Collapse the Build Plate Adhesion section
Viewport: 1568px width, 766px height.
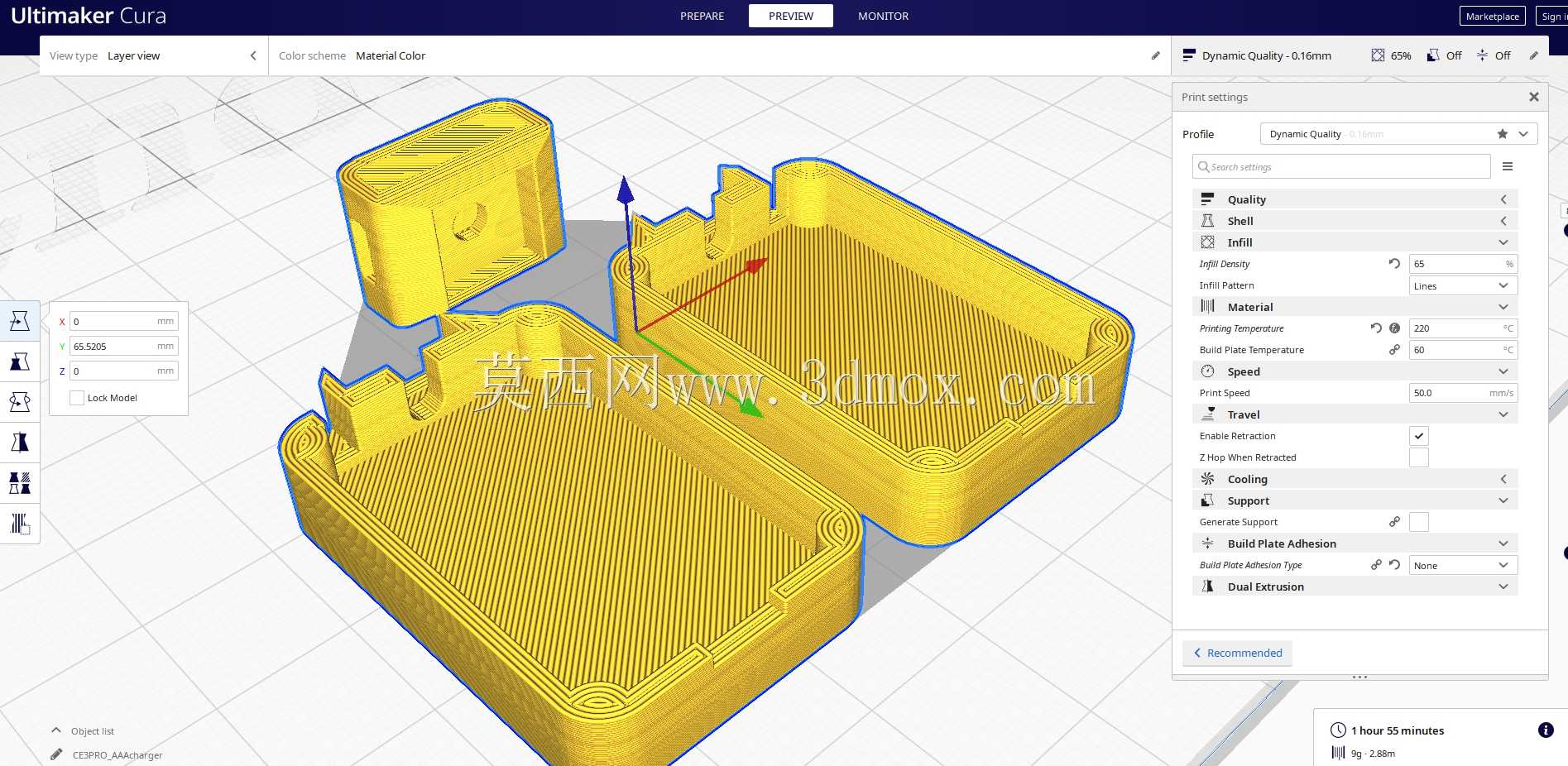click(1355, 543)
